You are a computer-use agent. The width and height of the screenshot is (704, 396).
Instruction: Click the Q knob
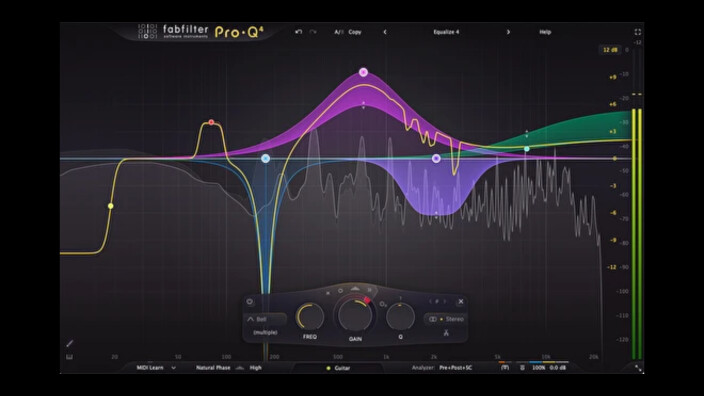[400, 317]
